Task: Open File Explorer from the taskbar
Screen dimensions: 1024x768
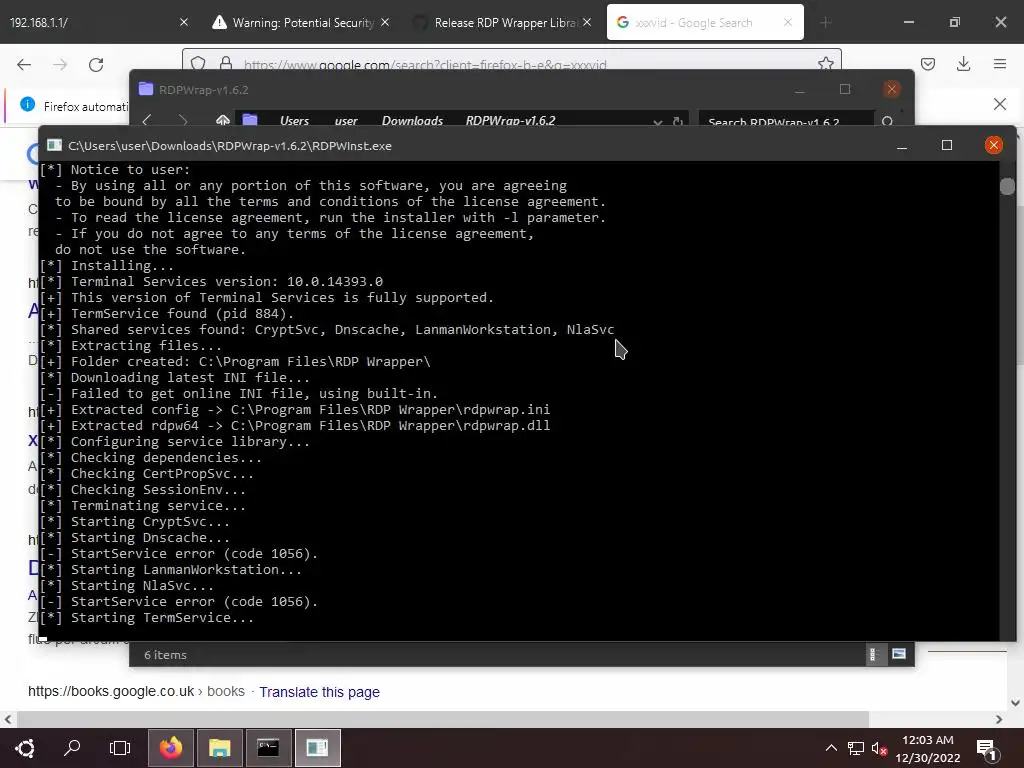Action: pyautogui.click(x=219, y=748)
